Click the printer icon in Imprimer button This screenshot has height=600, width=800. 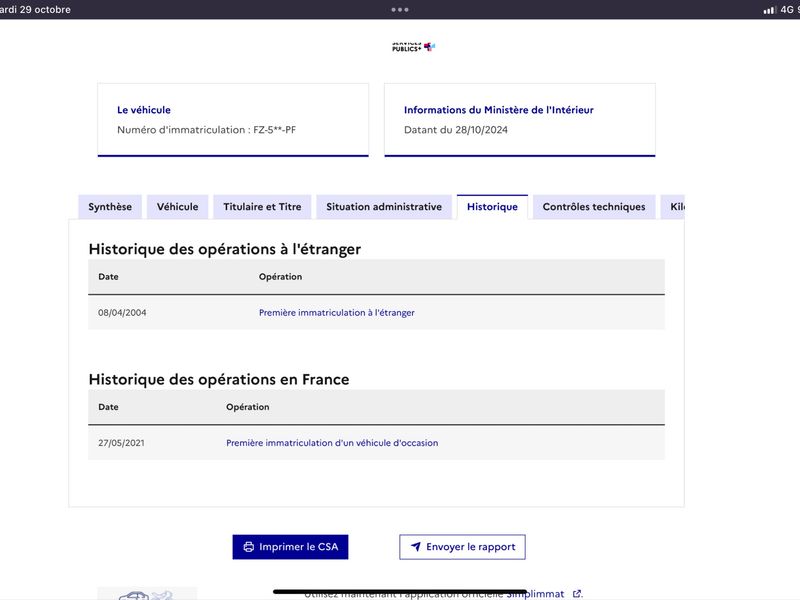click(248, 547)
